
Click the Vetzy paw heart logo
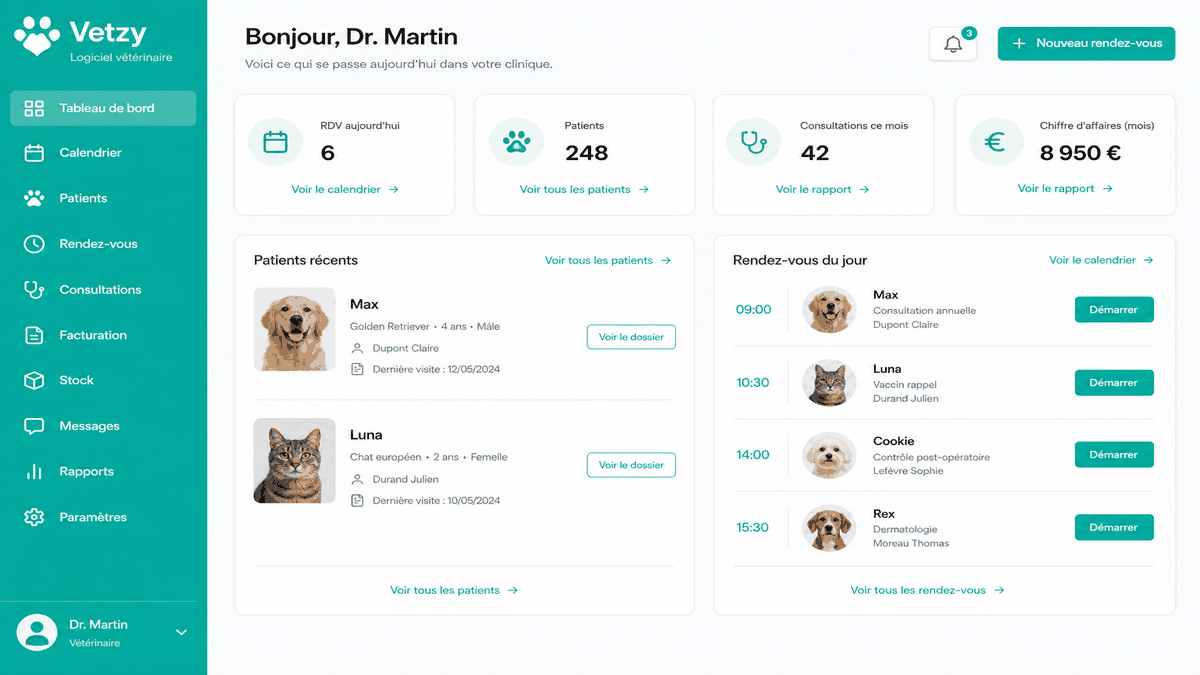(38, 36)
